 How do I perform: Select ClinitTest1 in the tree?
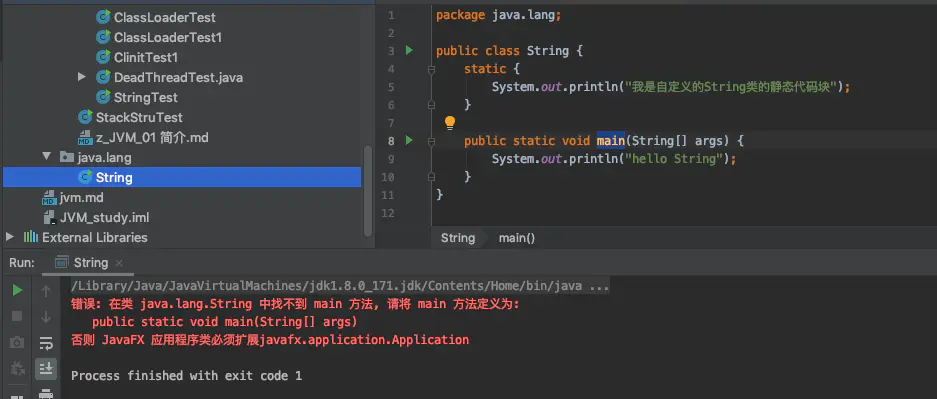pyautogui.click(x=146, y=57)
